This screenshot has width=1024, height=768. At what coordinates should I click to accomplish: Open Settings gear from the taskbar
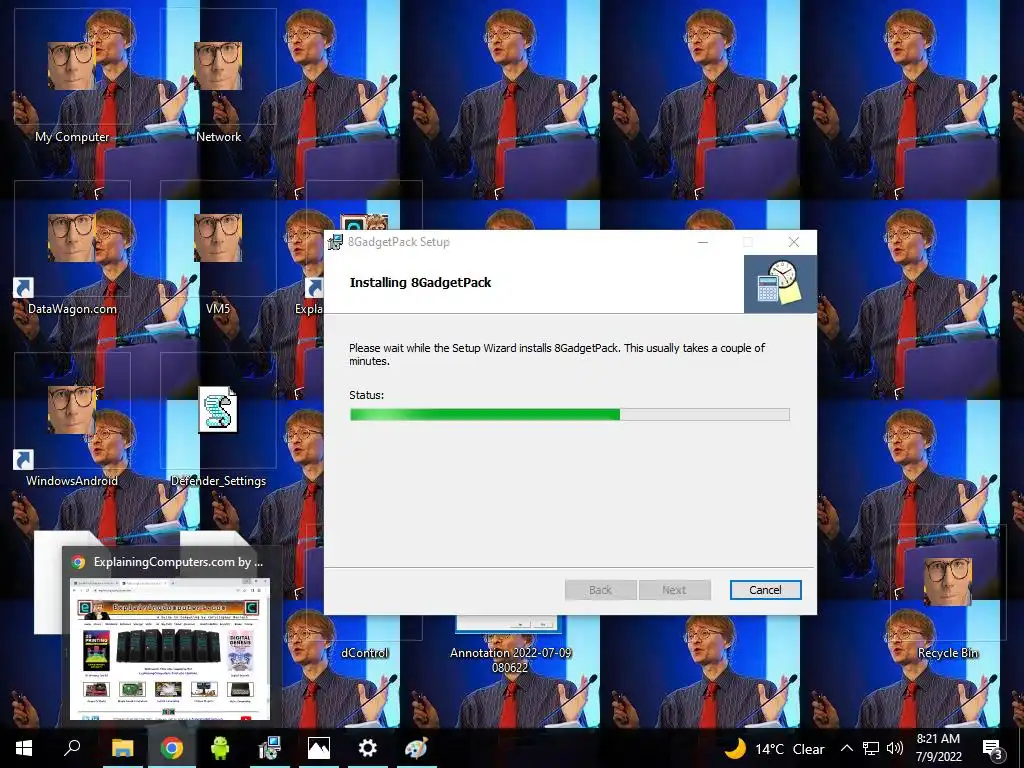(x=367, y=748)
